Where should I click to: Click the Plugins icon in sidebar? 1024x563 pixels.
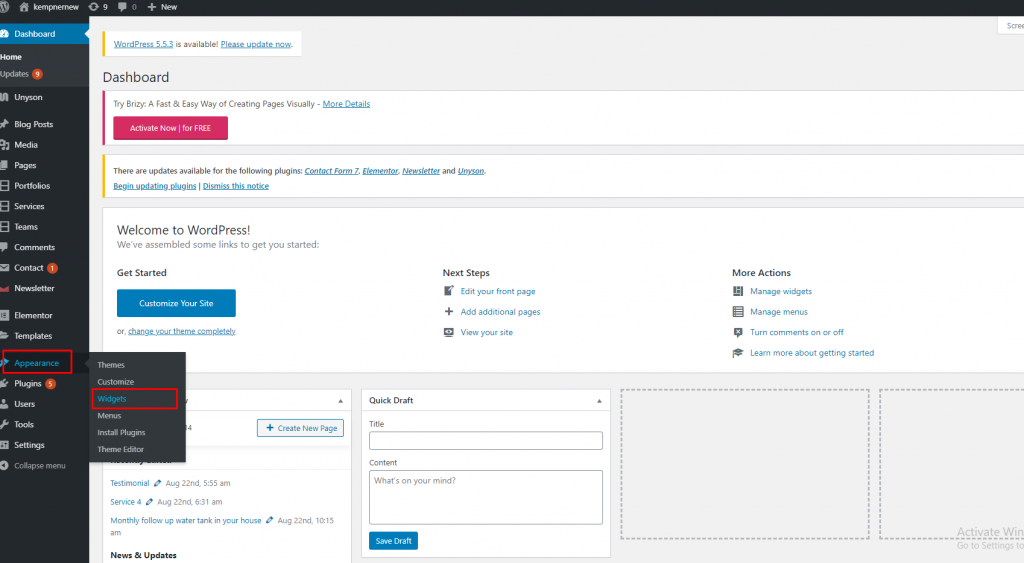click(x=4, y=383)
